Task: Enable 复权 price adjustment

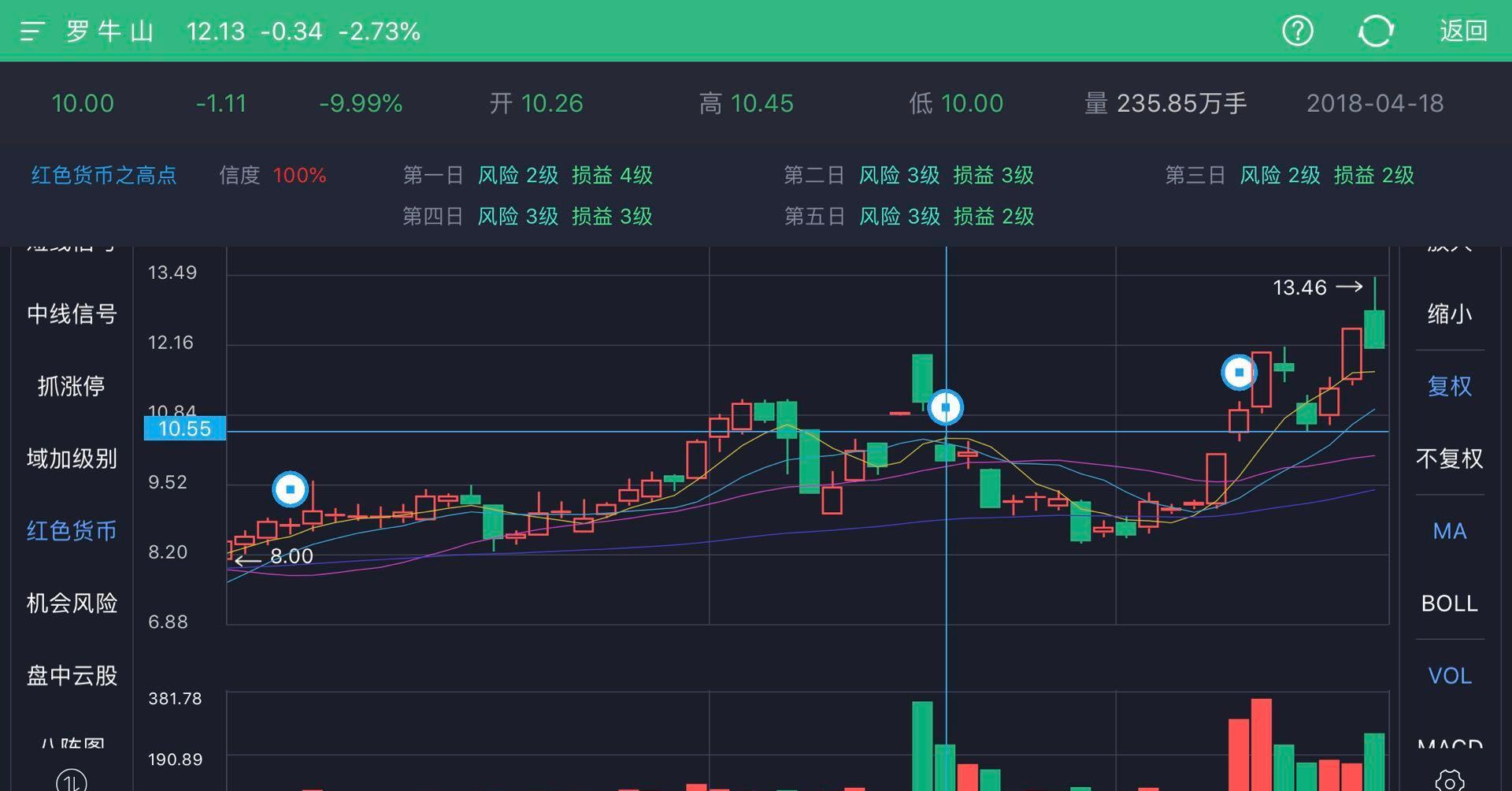Action: 1450,386
